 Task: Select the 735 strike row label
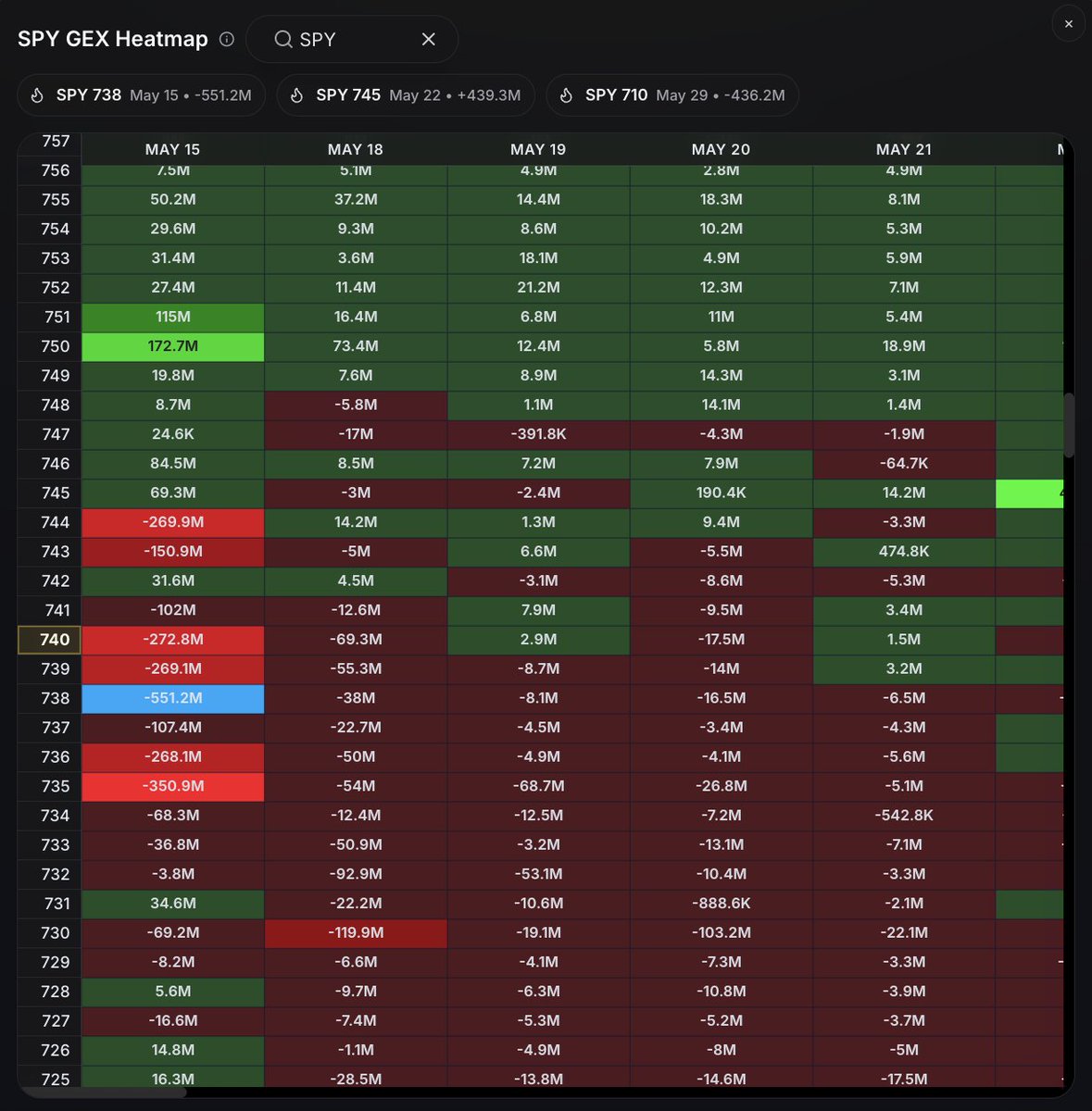coord(50,786)
